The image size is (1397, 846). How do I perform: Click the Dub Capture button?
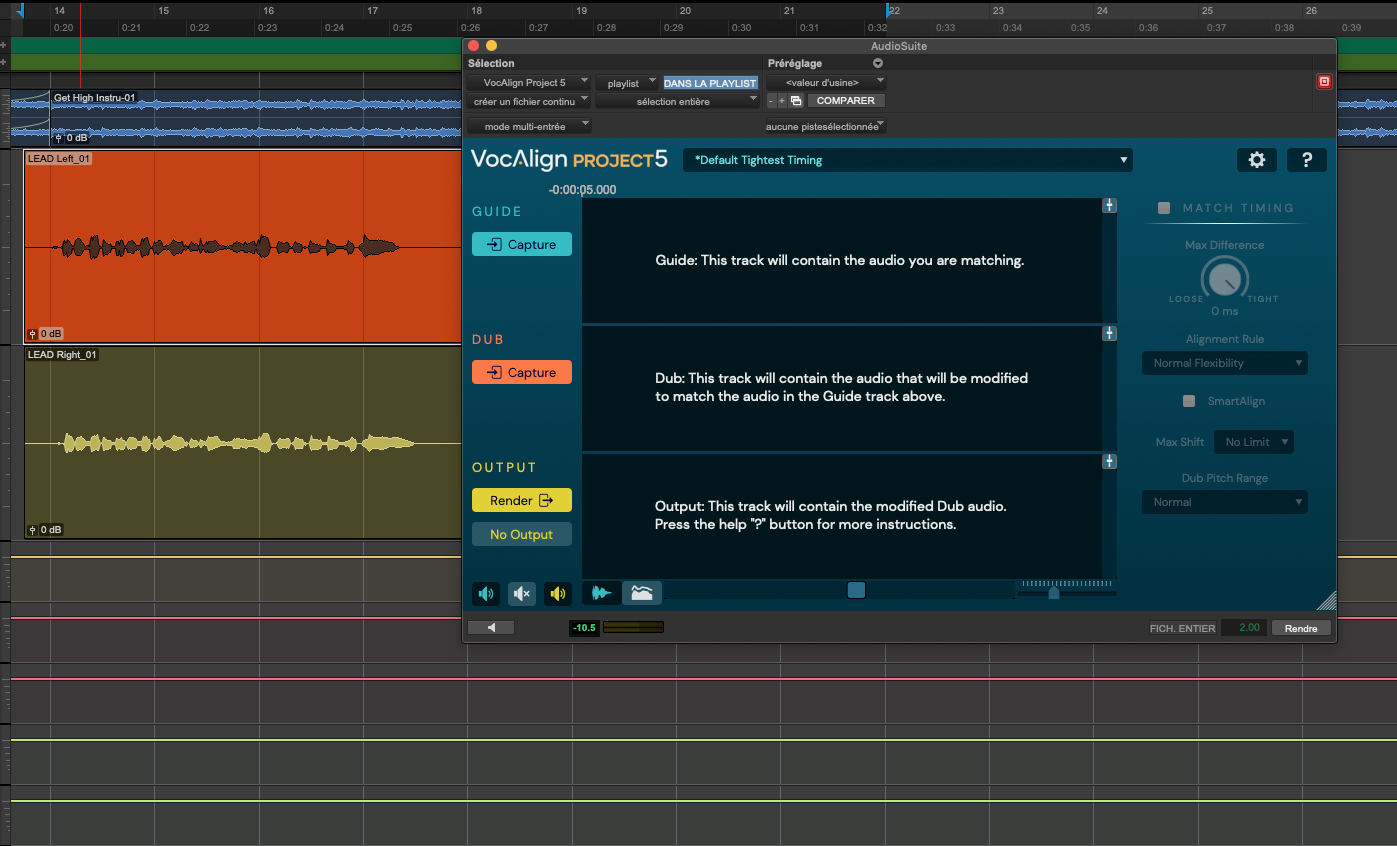[x=522, y=372]
